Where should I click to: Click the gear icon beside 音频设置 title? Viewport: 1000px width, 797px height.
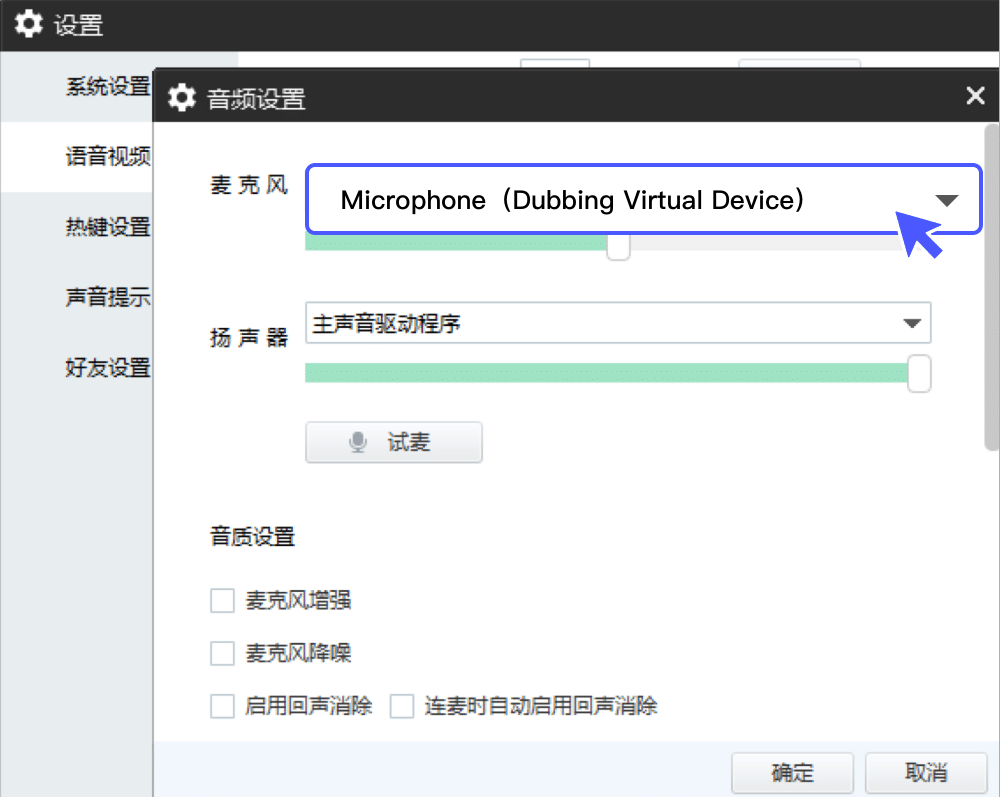(181, 98)
